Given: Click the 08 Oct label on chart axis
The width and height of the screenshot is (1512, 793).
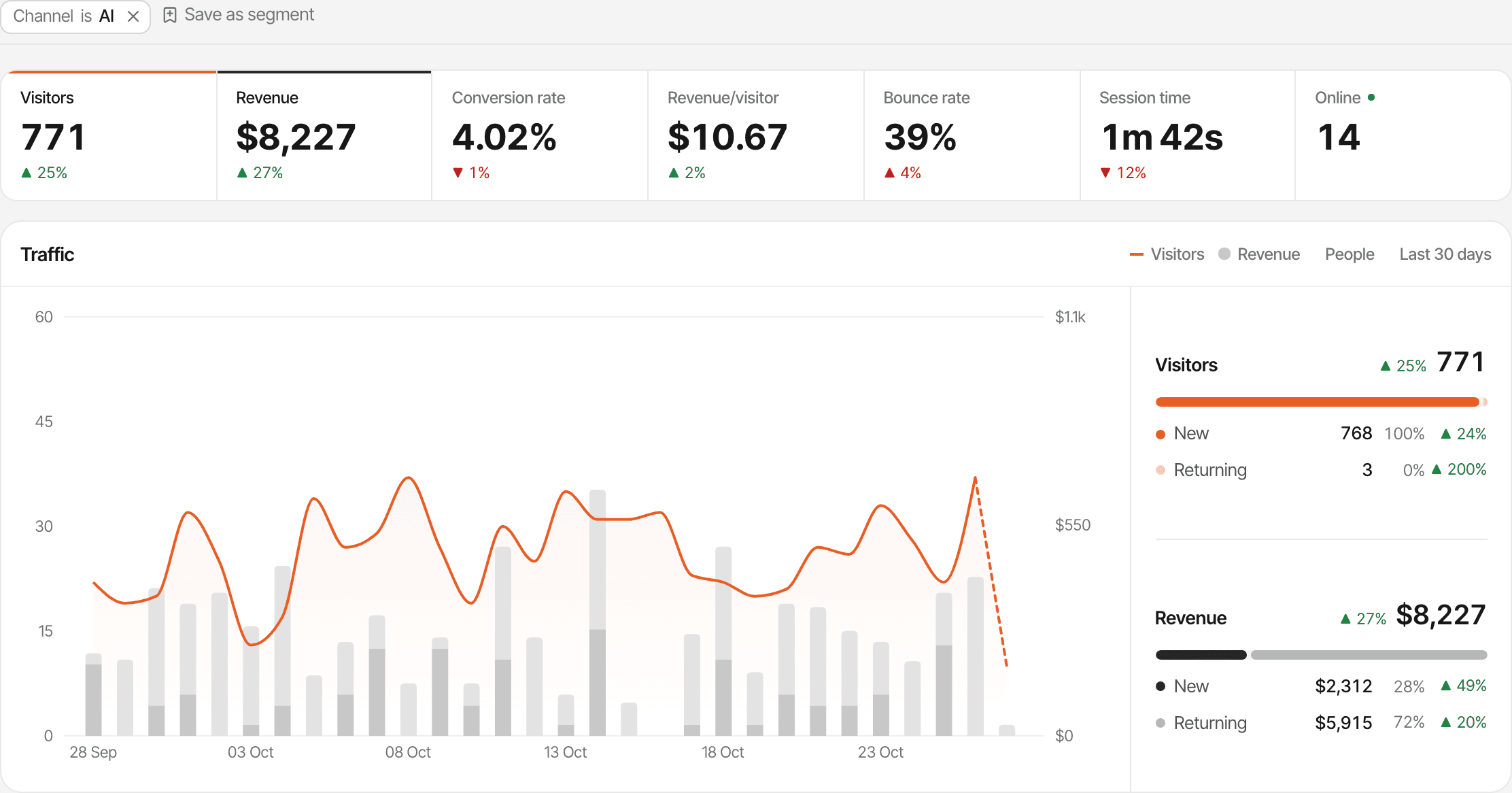Looking at the screenshot, I should point(408,752).
